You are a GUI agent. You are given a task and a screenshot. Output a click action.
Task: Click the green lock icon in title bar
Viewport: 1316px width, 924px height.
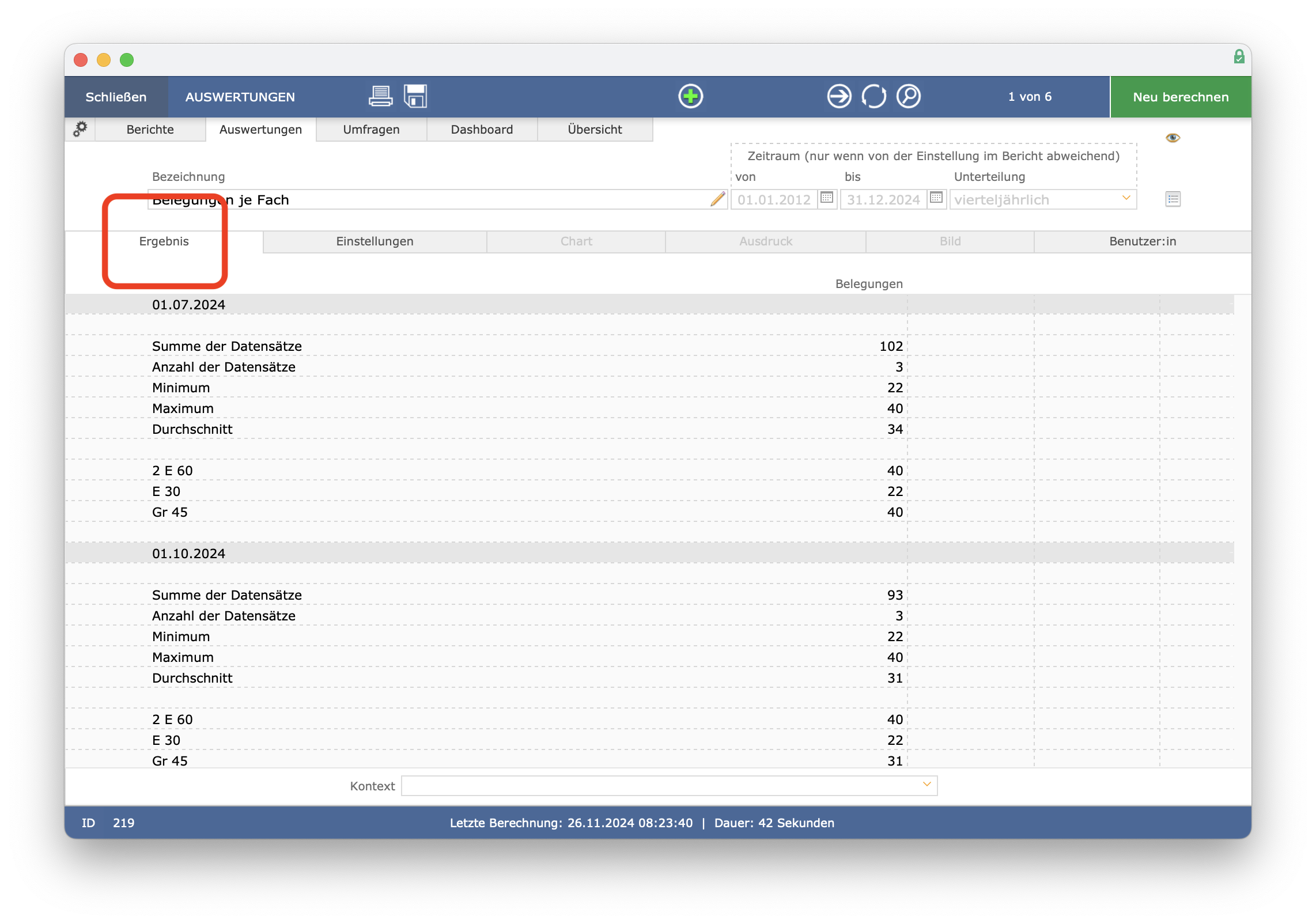(1239, 56)
